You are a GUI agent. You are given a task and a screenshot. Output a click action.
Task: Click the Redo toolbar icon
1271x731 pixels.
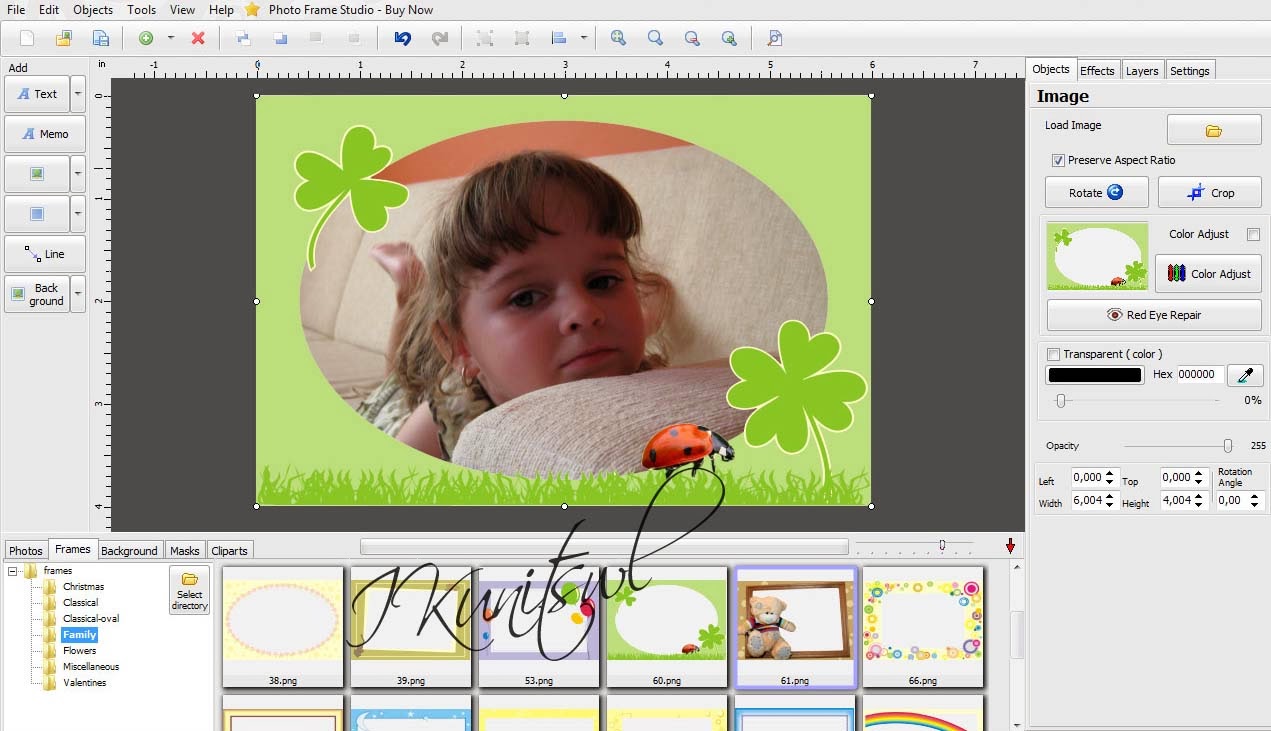click(x=440, y=38)
